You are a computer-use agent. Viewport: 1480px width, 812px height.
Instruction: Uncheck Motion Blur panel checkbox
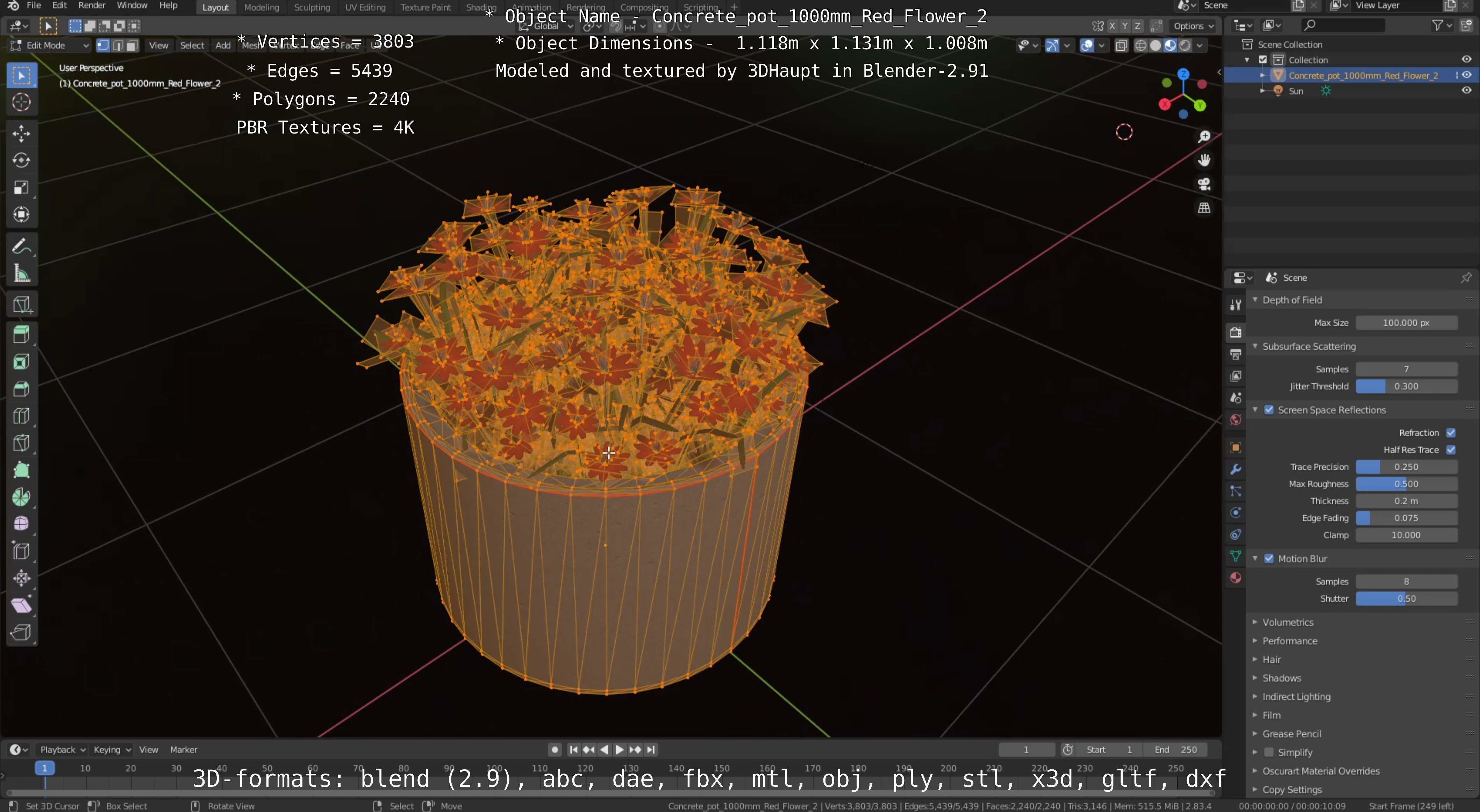pyautogui.click(x=1269, y=559)
